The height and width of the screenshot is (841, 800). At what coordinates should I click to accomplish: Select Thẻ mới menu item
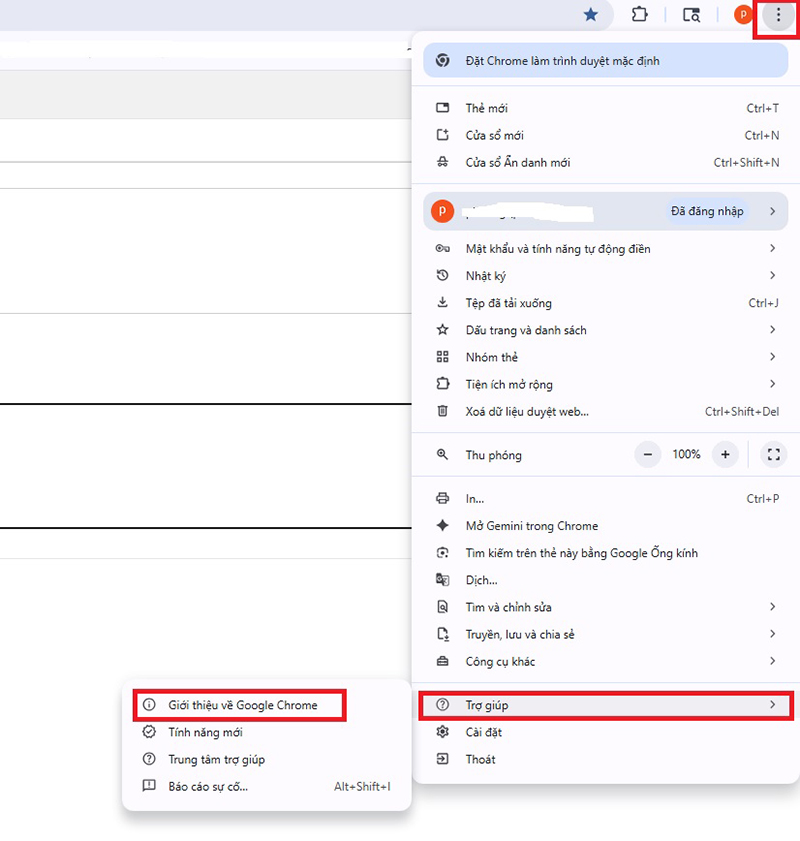click(606, 108)
